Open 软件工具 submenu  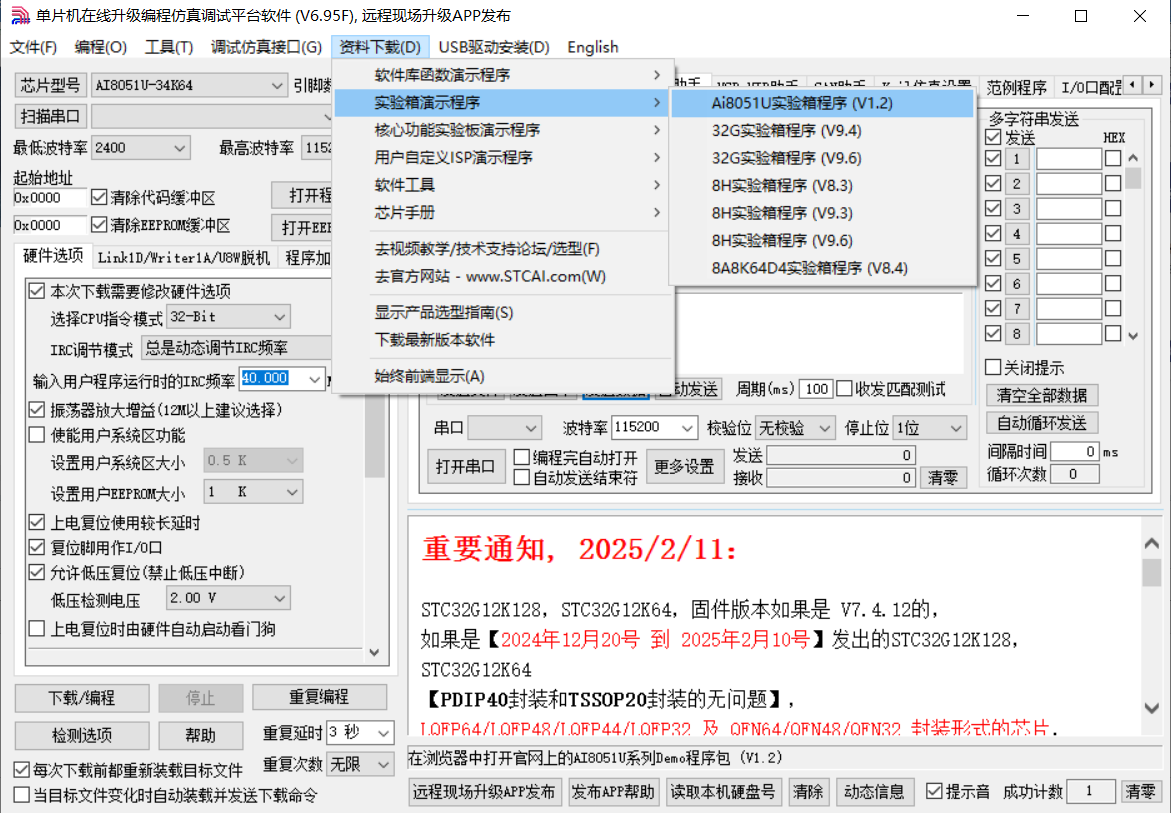pyautogui.click(x=503, y=184)
